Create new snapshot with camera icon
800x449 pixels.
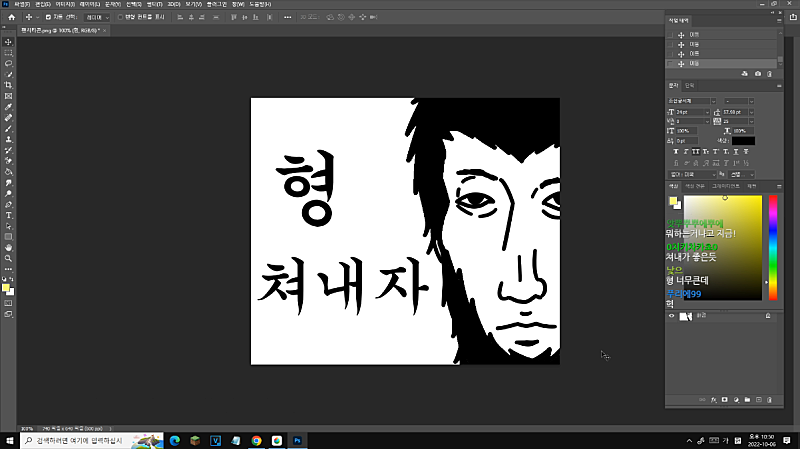pyautogui.click(x=758, y=74)
